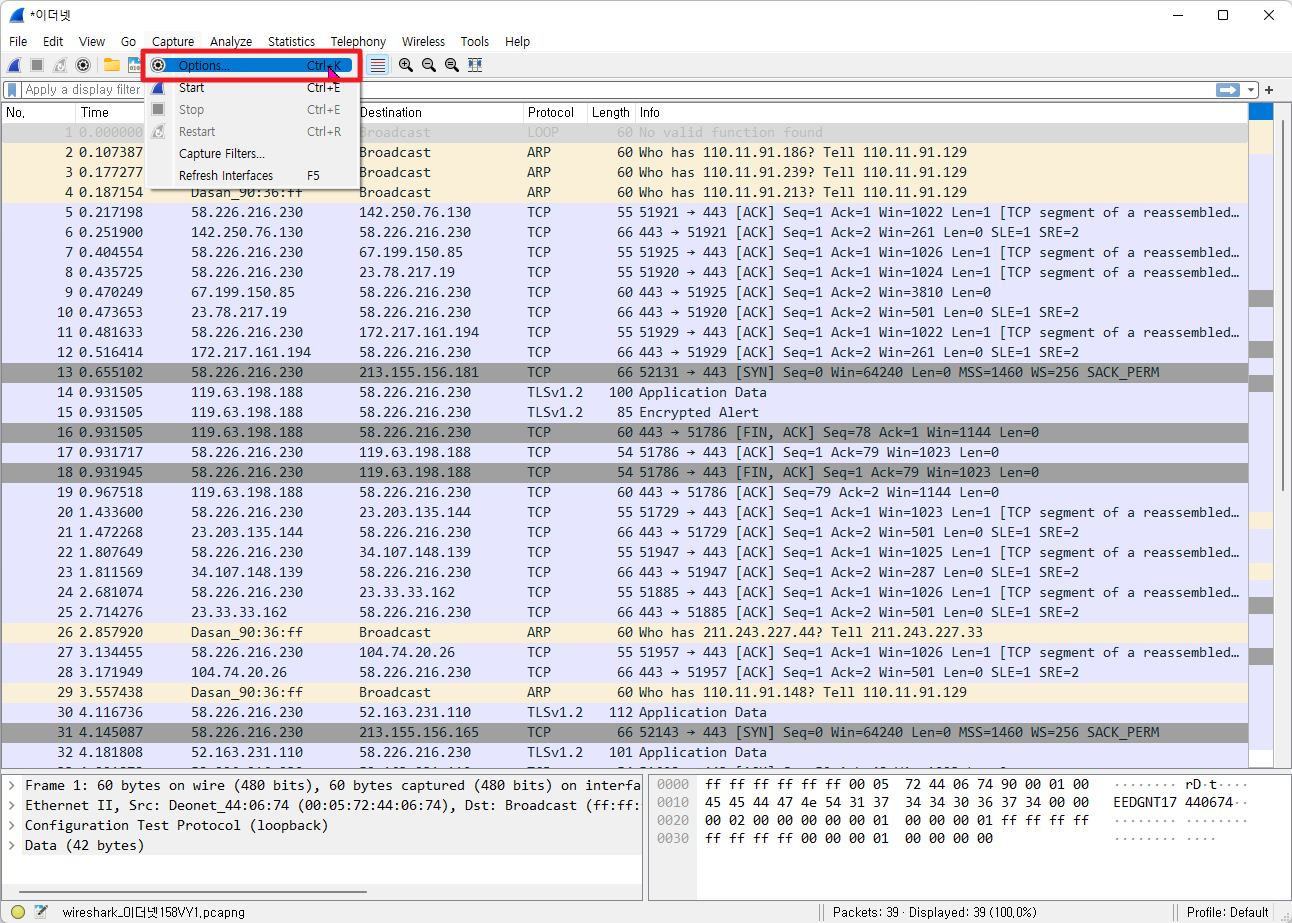Expand the Frame 1 details tree row
Viewport: 1292px width, 923px height.
tap(11, 785)
